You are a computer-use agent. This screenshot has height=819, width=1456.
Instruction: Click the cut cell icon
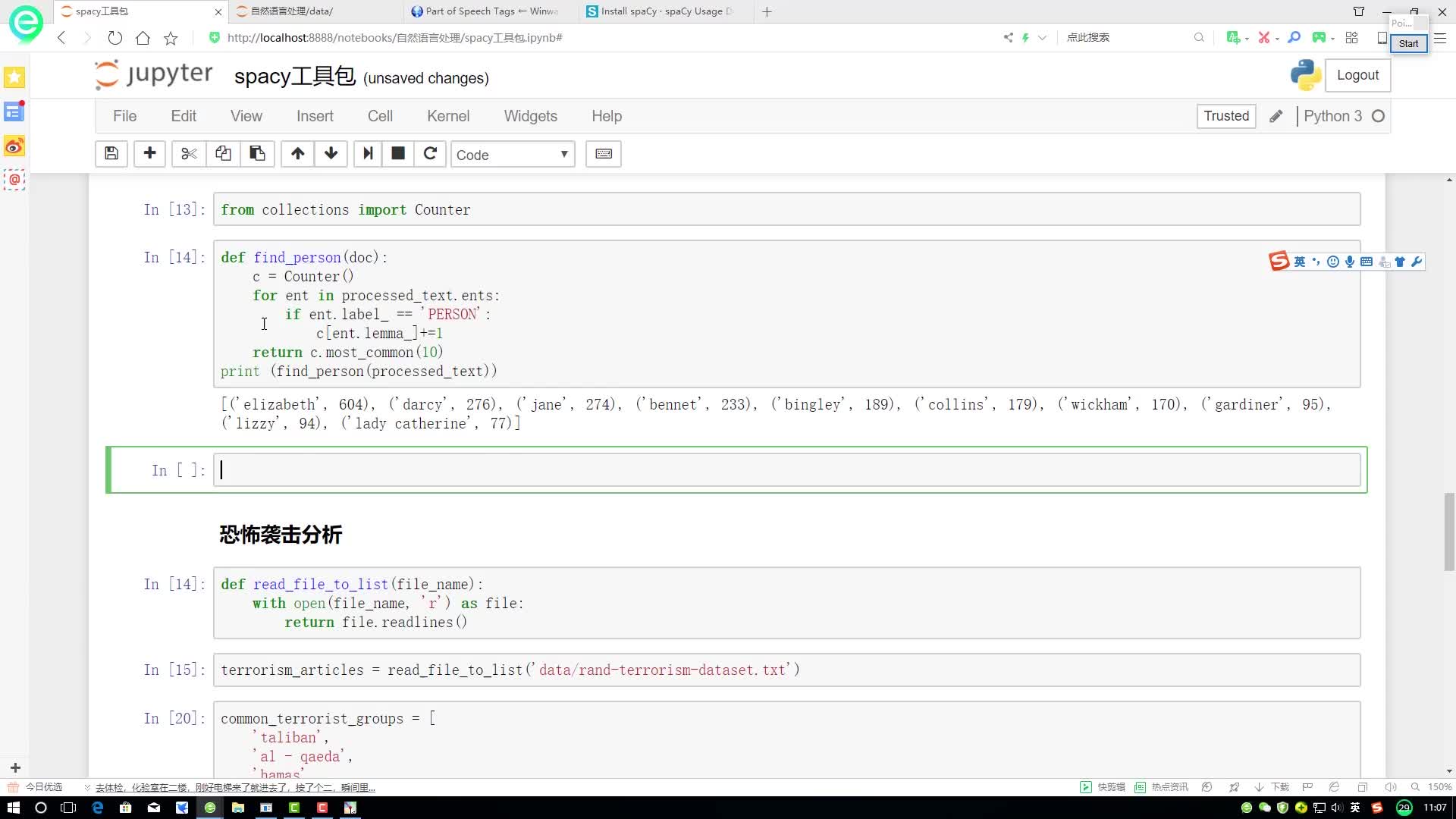[x=188, y=154]
